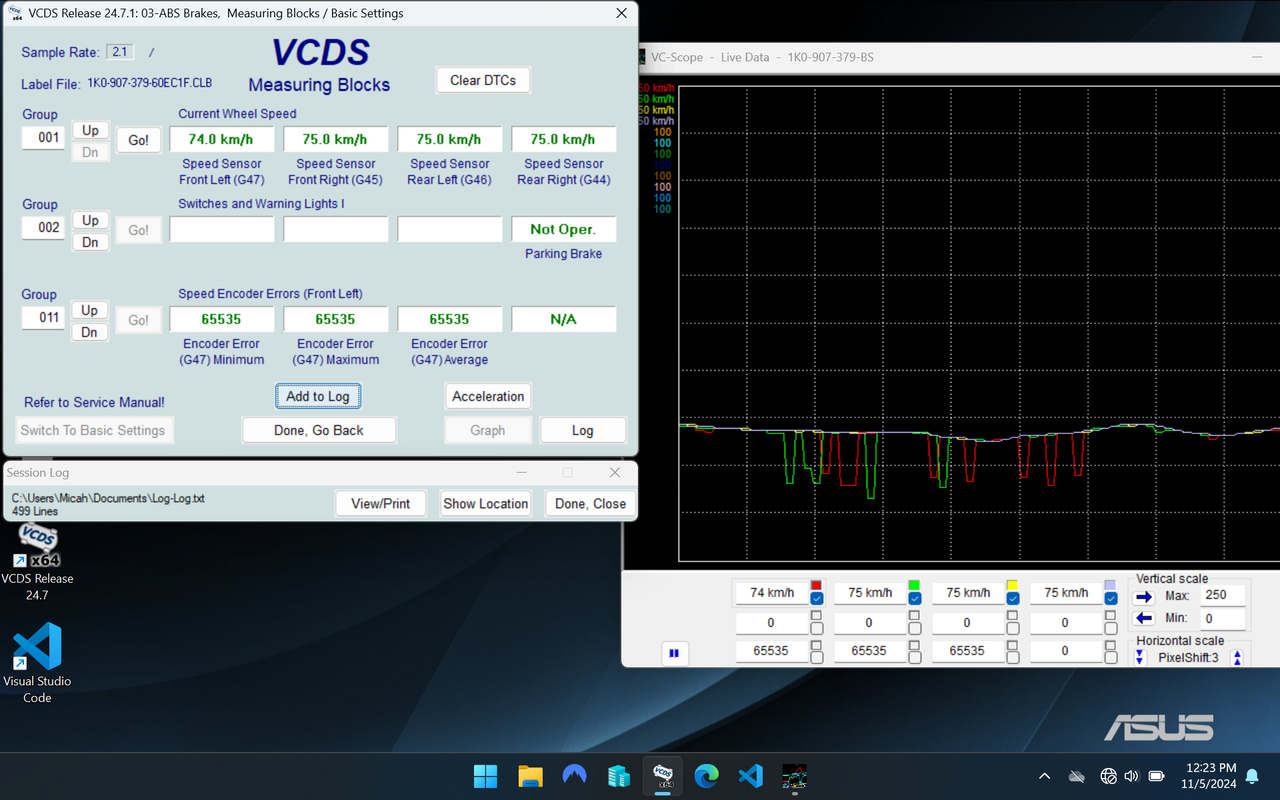Click the red channel color swatch

tap(817, 585)
